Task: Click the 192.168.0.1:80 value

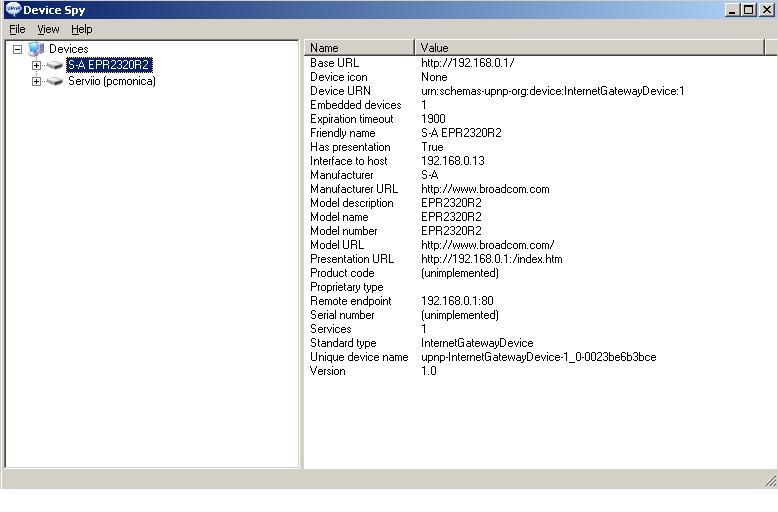Action: 457,301
